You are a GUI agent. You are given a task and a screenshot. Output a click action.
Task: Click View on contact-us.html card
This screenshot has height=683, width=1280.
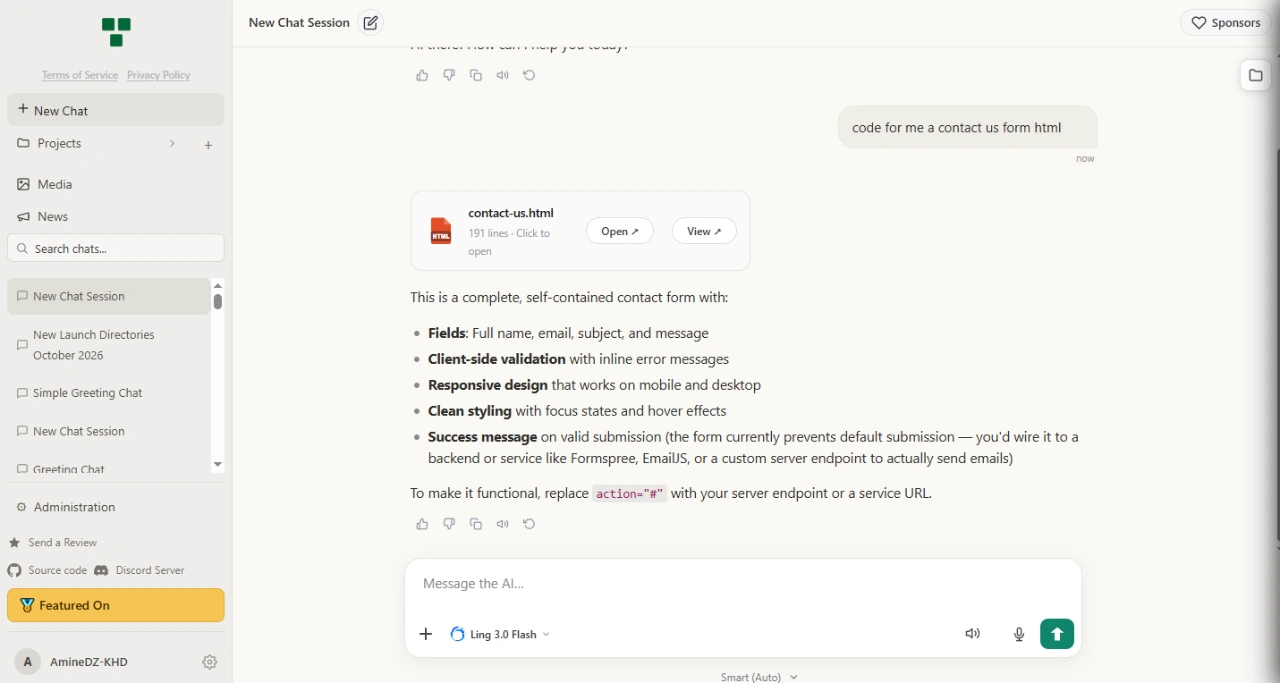tap(705, 231)
